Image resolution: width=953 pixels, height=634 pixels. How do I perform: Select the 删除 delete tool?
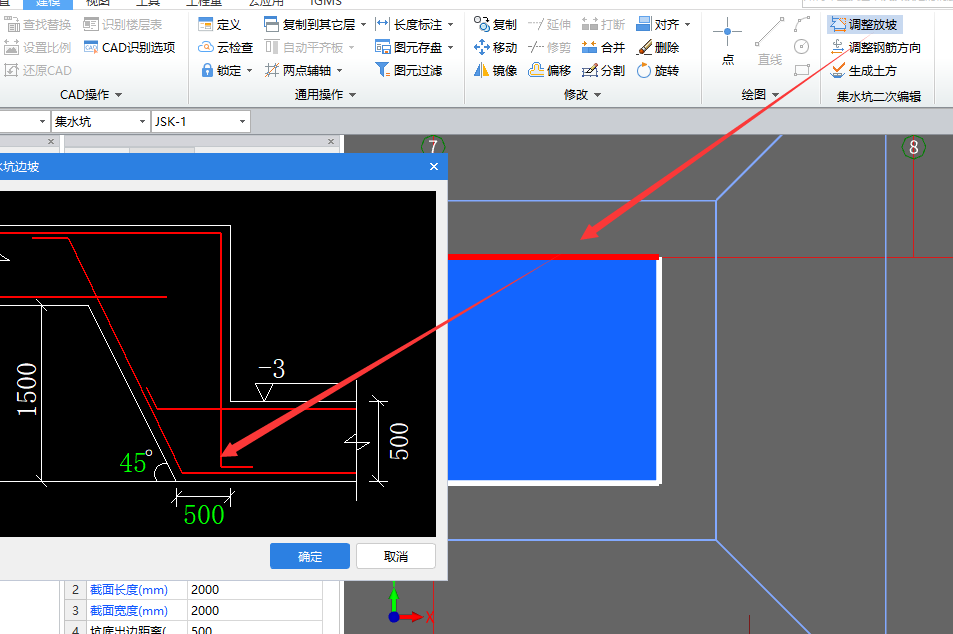coord(658,47)
